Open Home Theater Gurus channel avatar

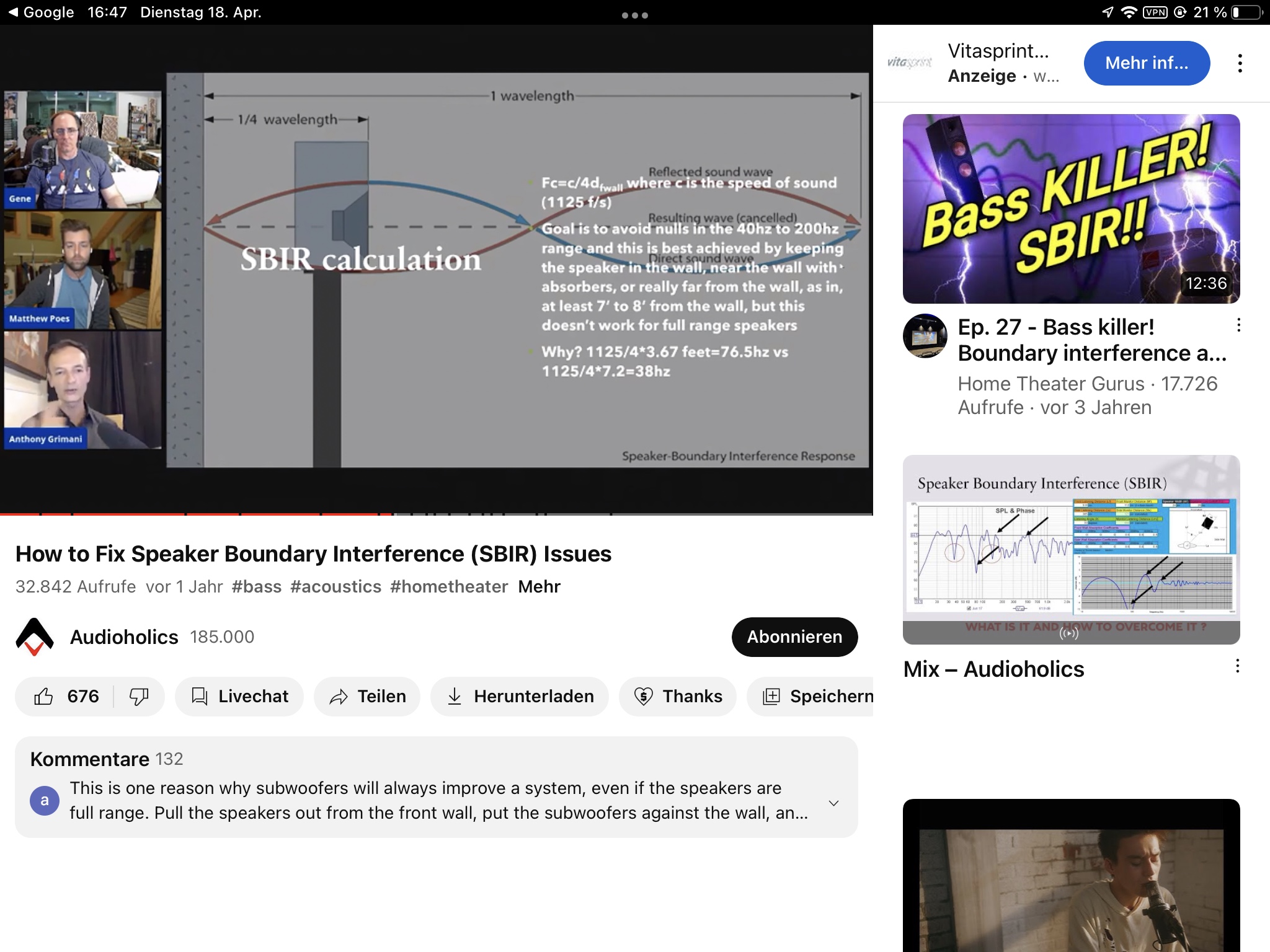[925, 336]
